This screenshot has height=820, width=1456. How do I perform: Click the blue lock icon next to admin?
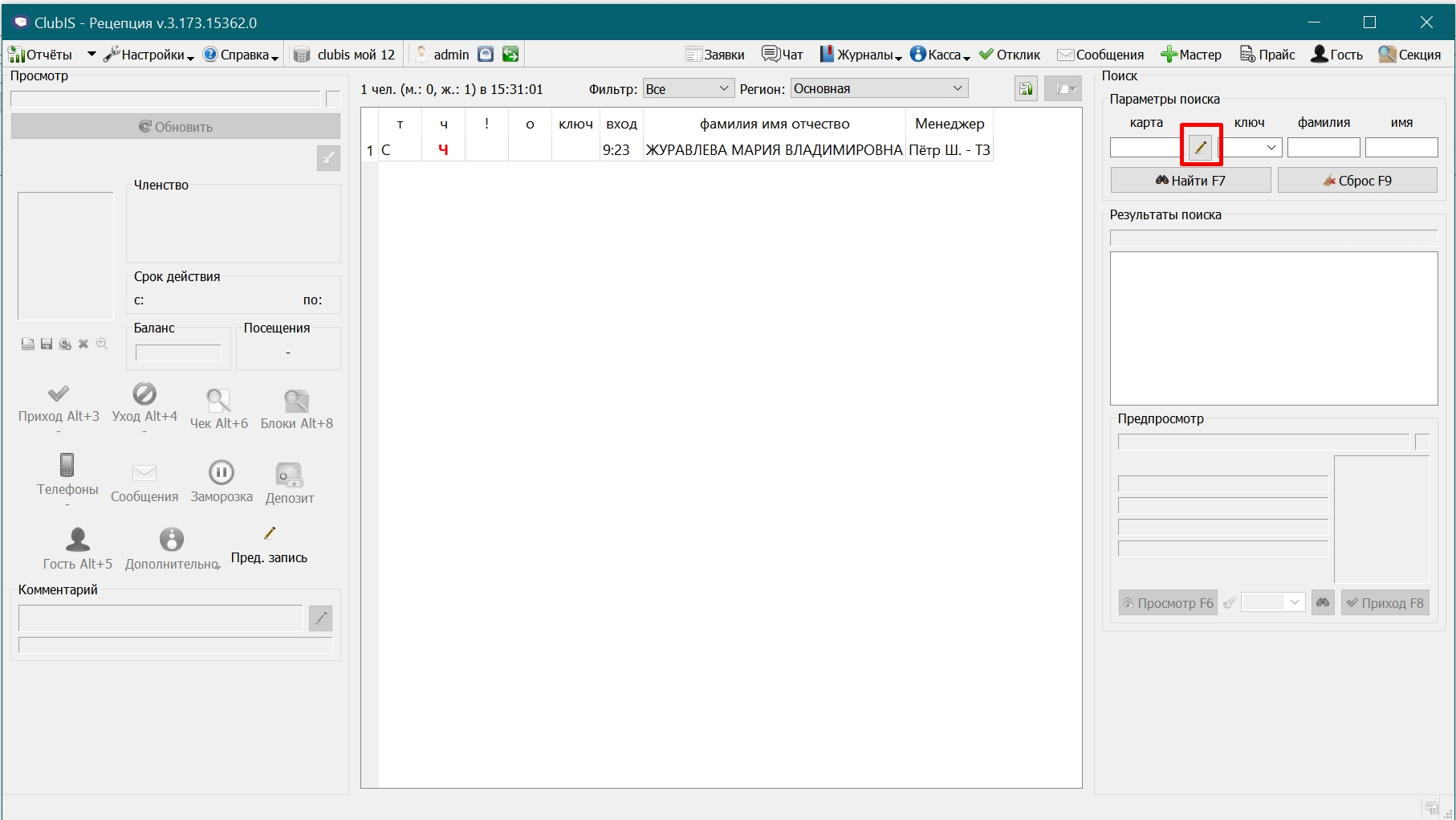(486, 54)
